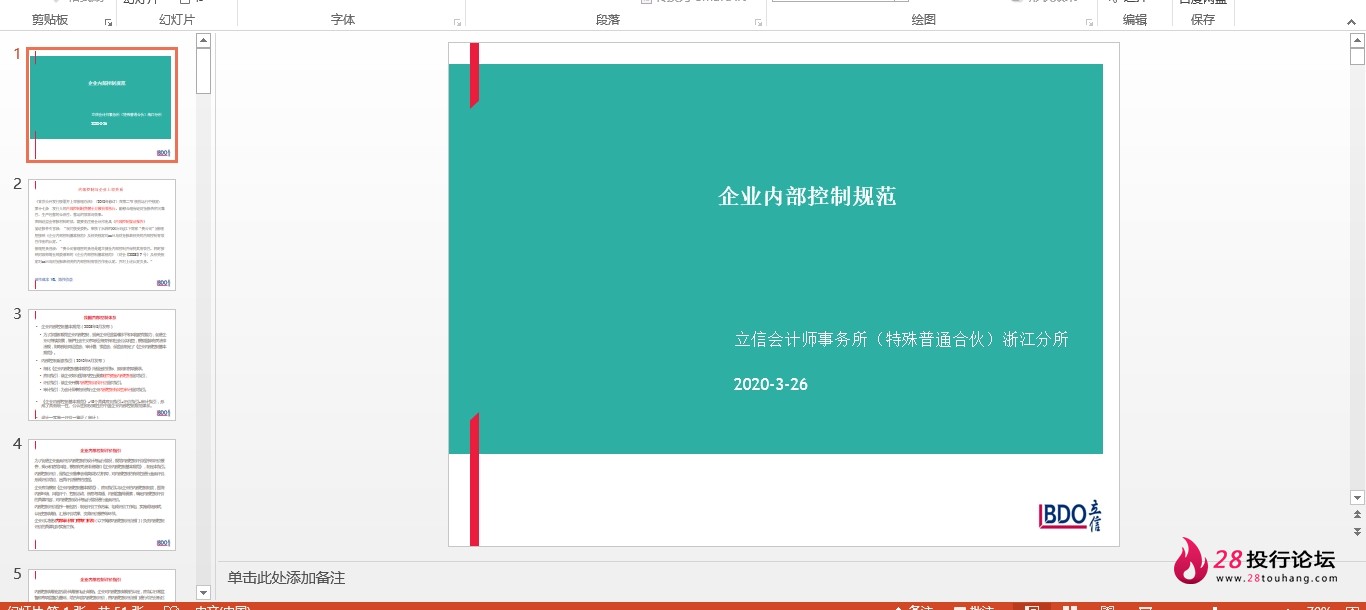
Task: Click the 绘图 group label
Action: (x=924, y=20)
